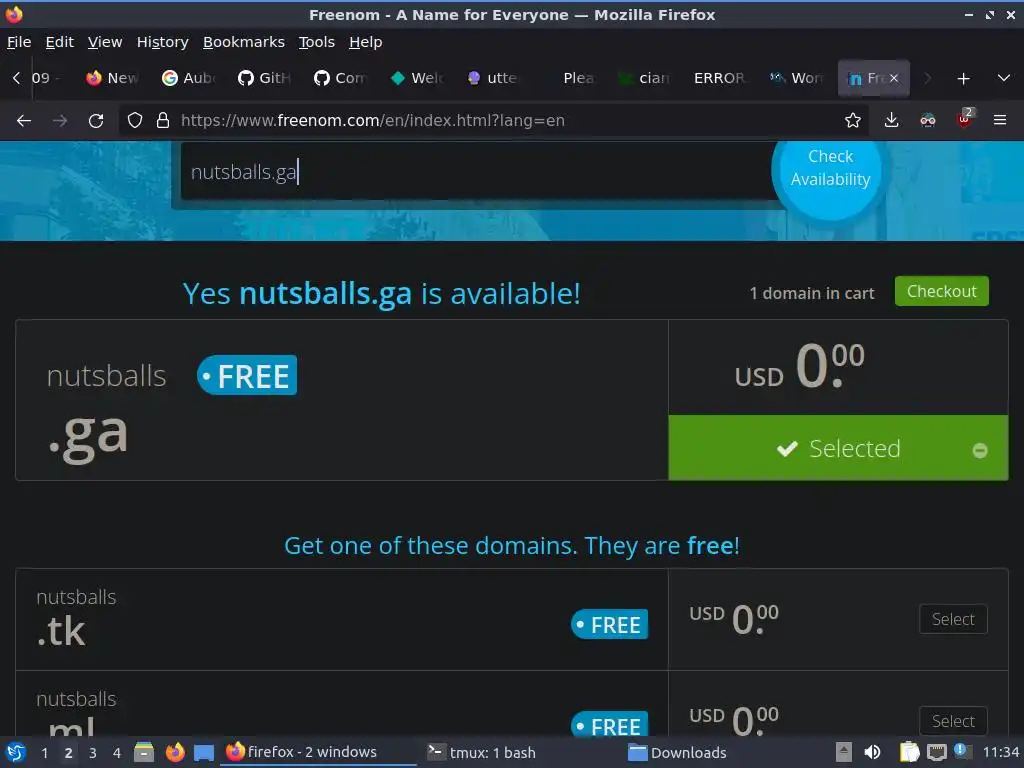Click the green Checkout button
Viewport: 1024px width, 768px height.
click(x=942, y=291)
